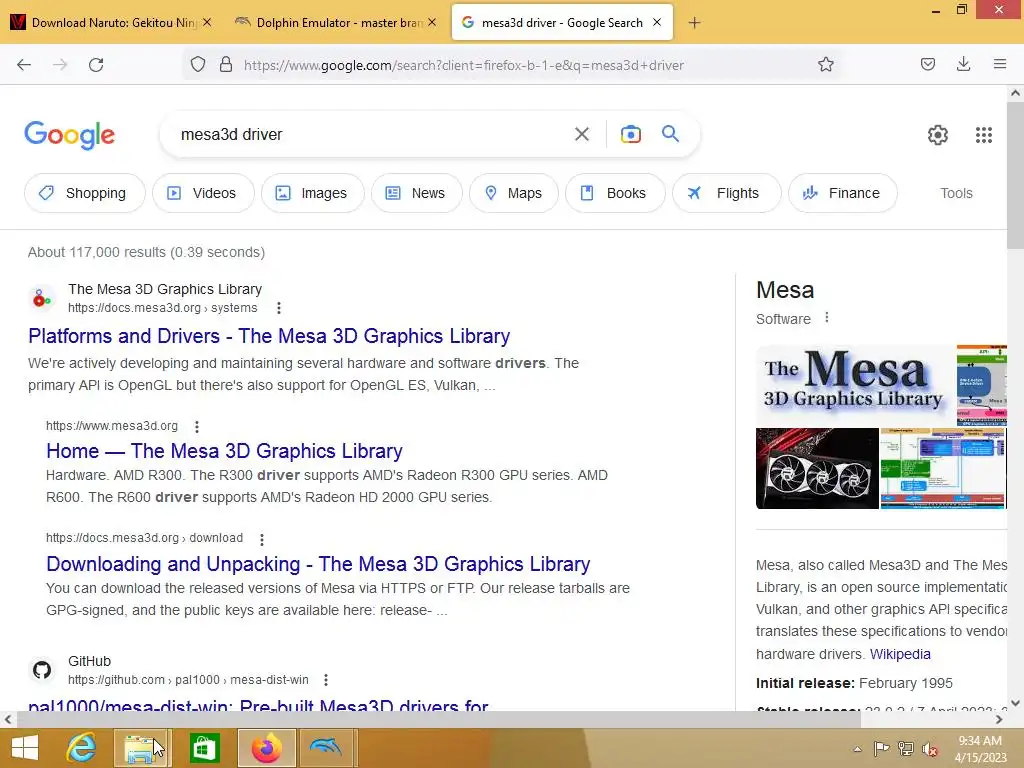Click the Firefox taskbar button
Image resolution: width=1024 pixels, height=768 pixels.
[x=266, y=748]
